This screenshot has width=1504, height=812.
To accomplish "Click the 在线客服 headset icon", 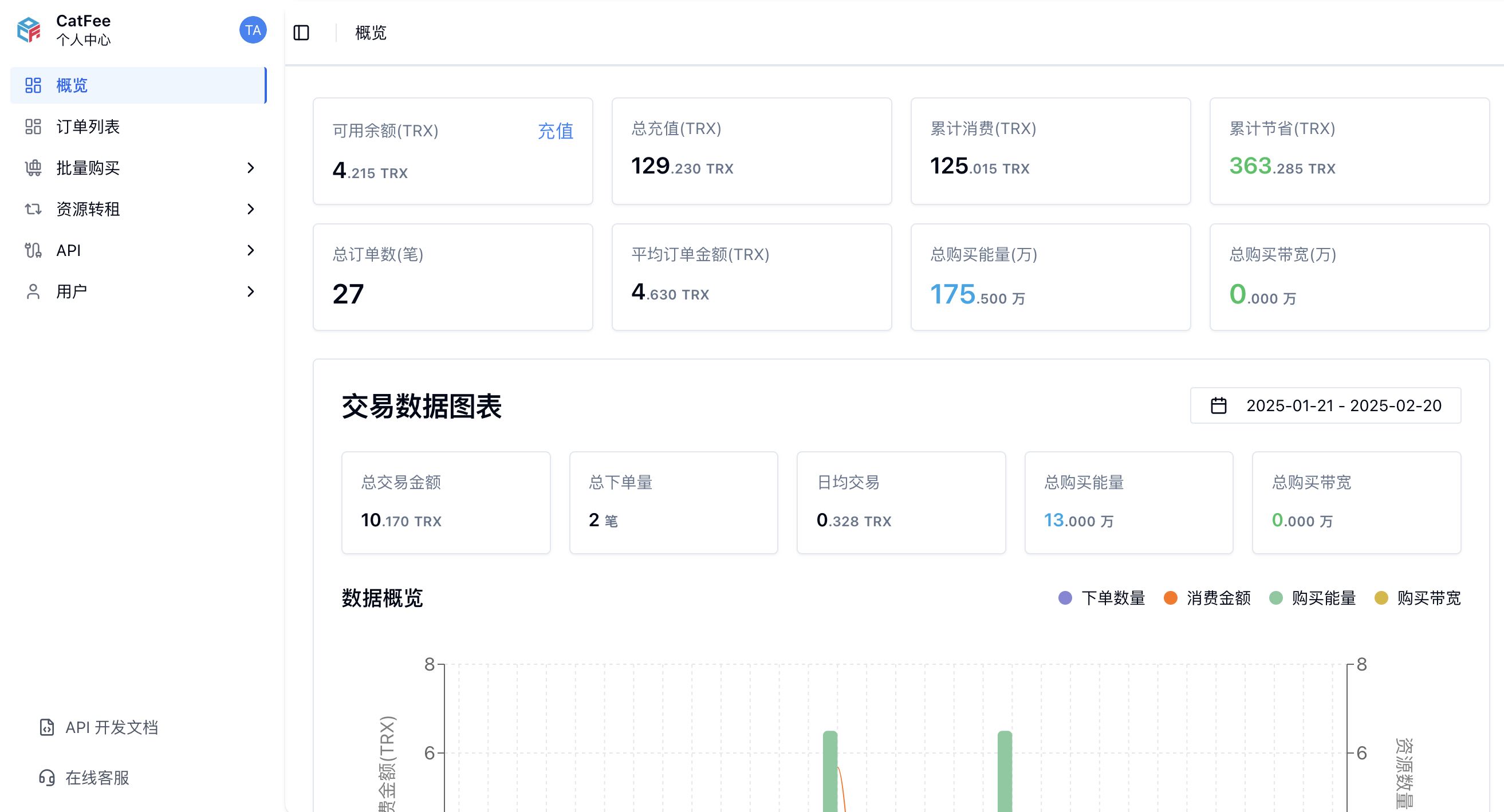I will [x=47, y=778].
